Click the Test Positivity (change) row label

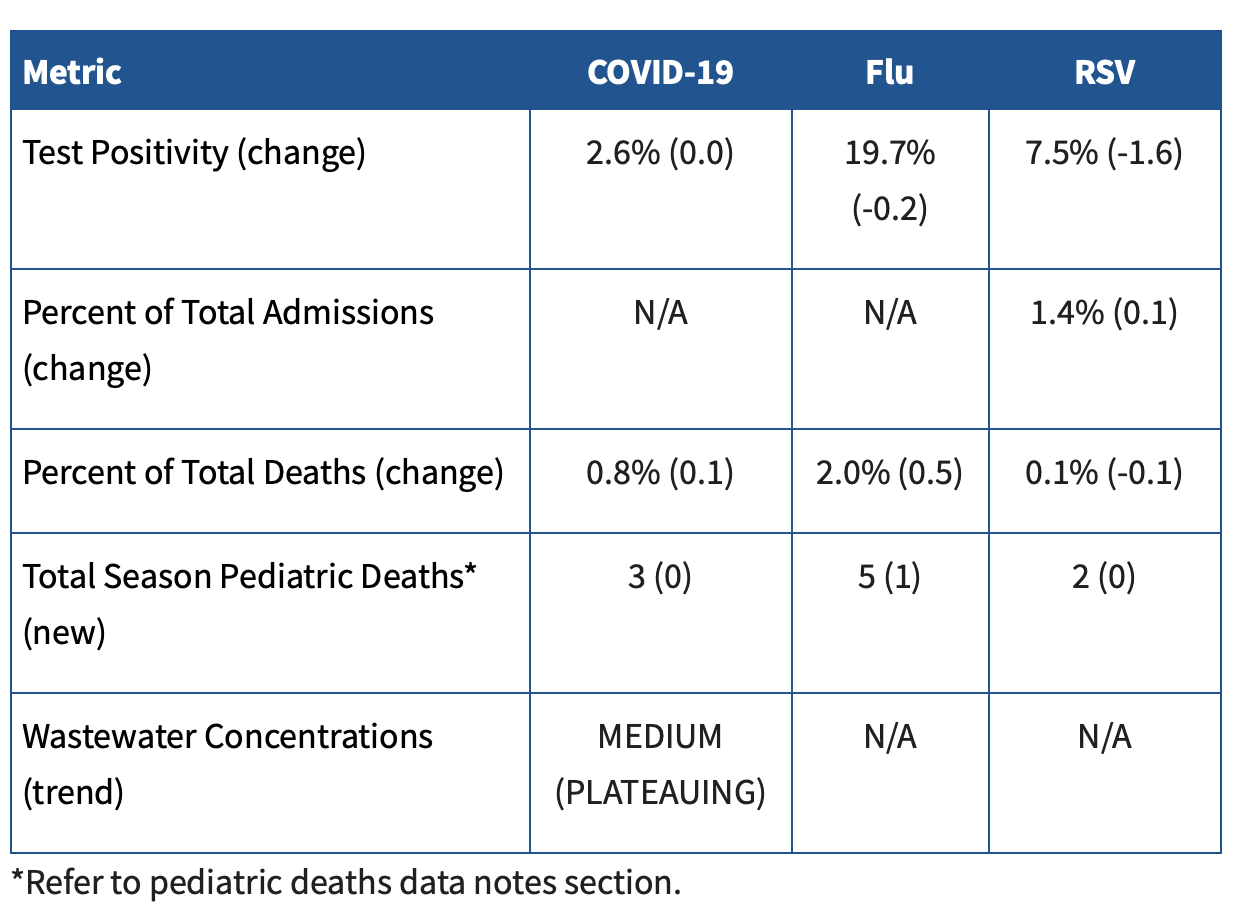pos(194,153)
